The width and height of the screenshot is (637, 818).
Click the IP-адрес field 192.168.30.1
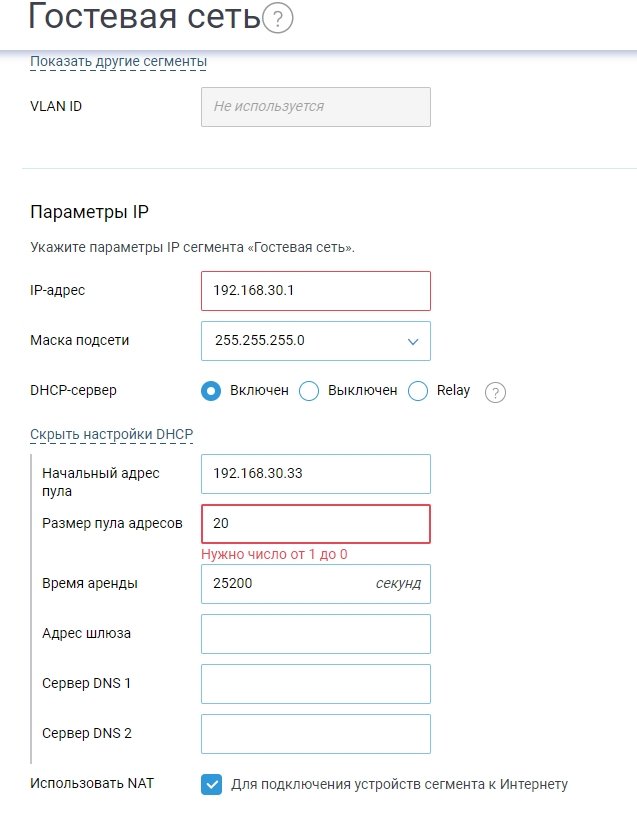[316, 291]
